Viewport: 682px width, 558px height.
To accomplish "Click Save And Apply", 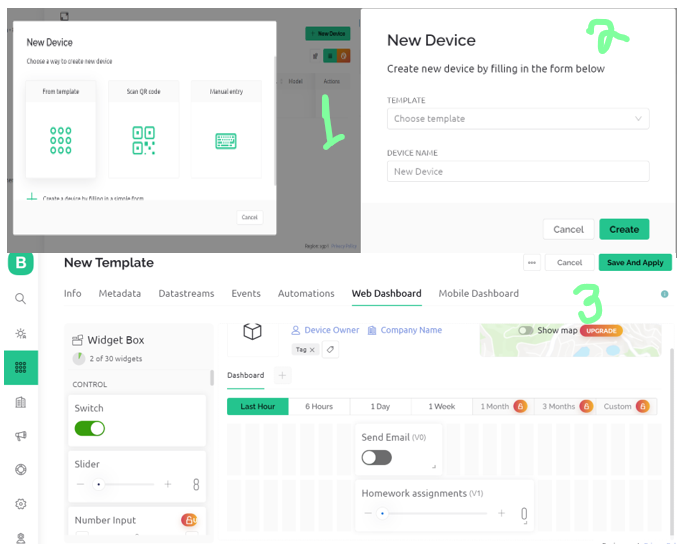I will click(635, 263).
